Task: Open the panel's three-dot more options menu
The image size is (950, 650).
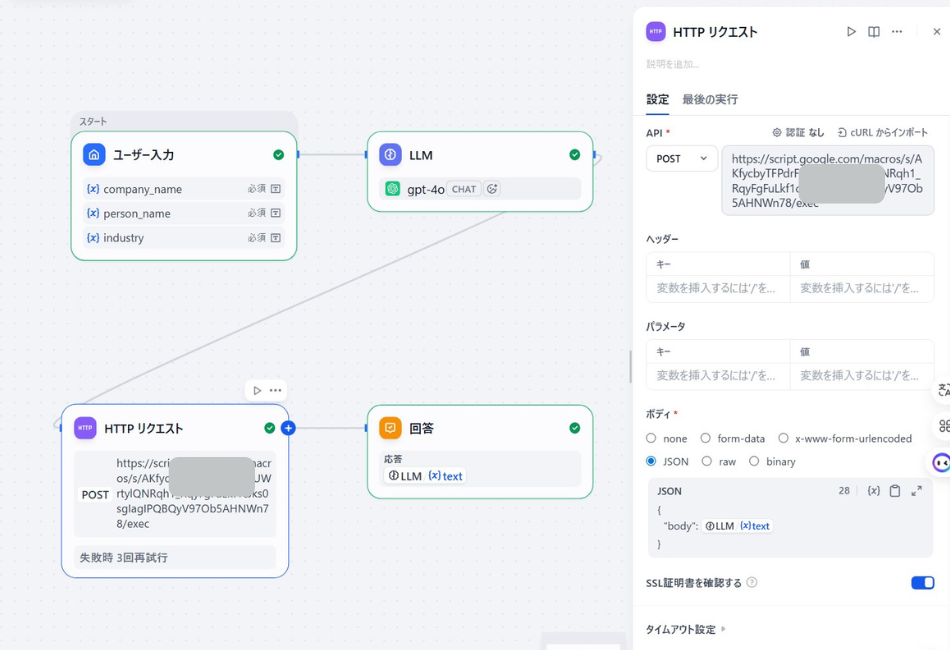Action: click(897, 32)
